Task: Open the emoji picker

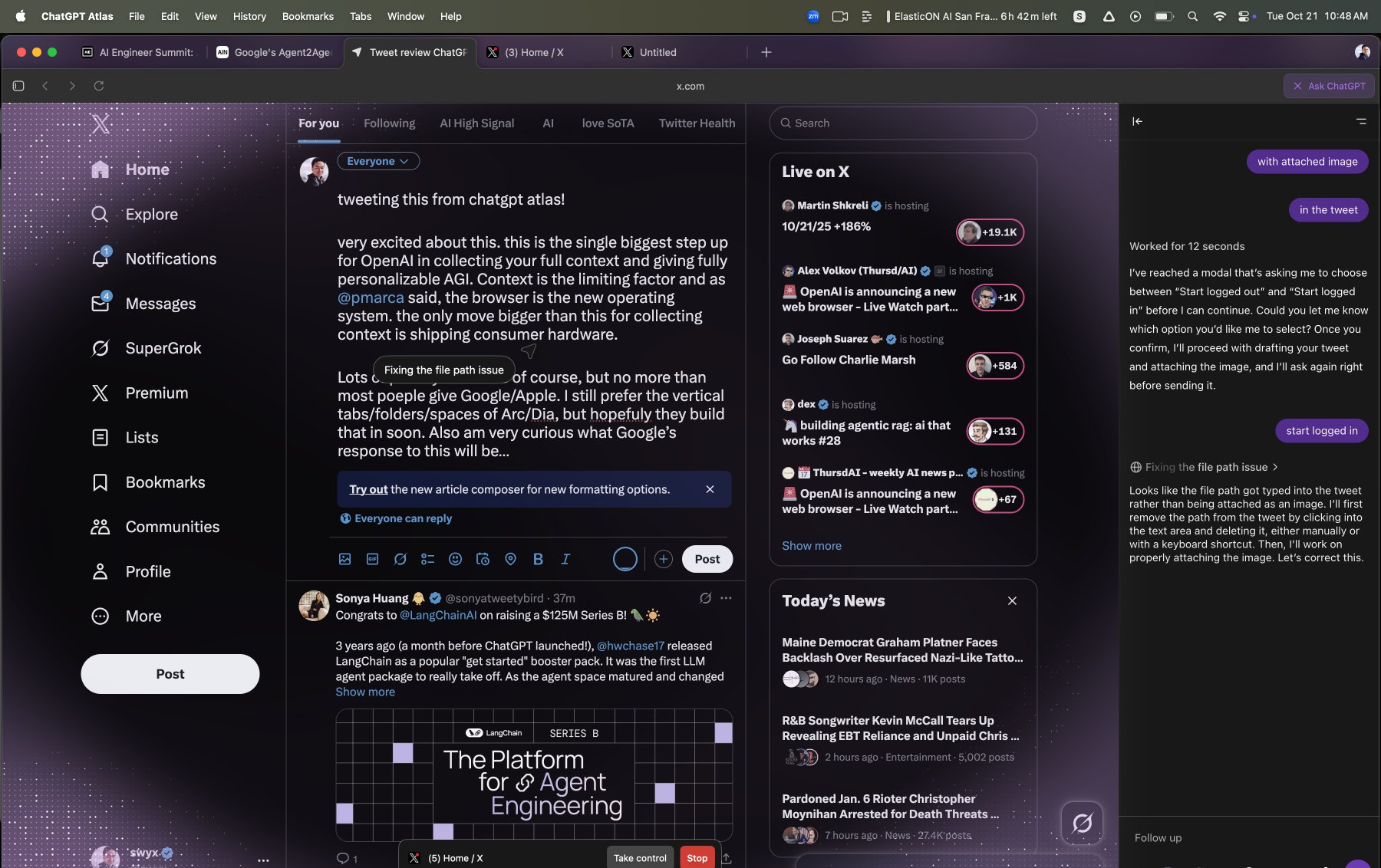Action: [455, 559]
